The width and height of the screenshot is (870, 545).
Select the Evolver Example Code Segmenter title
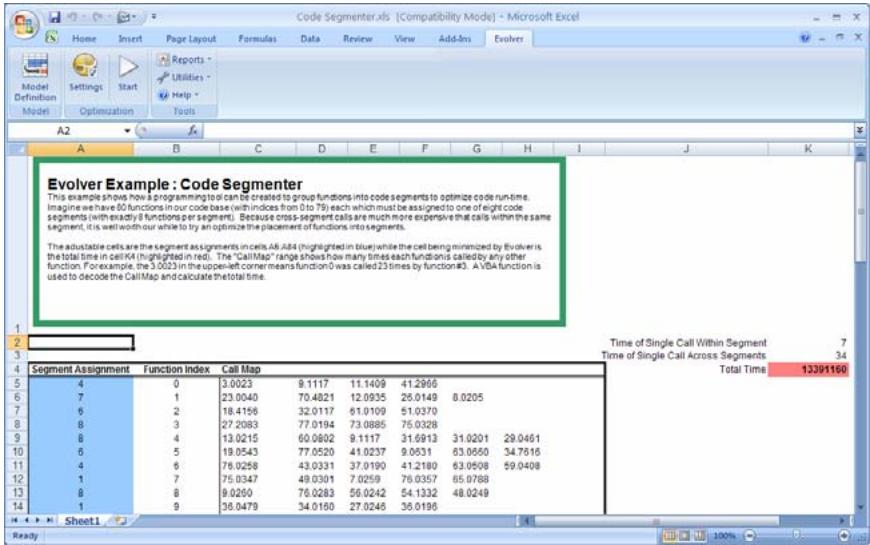tap(175, 184)
